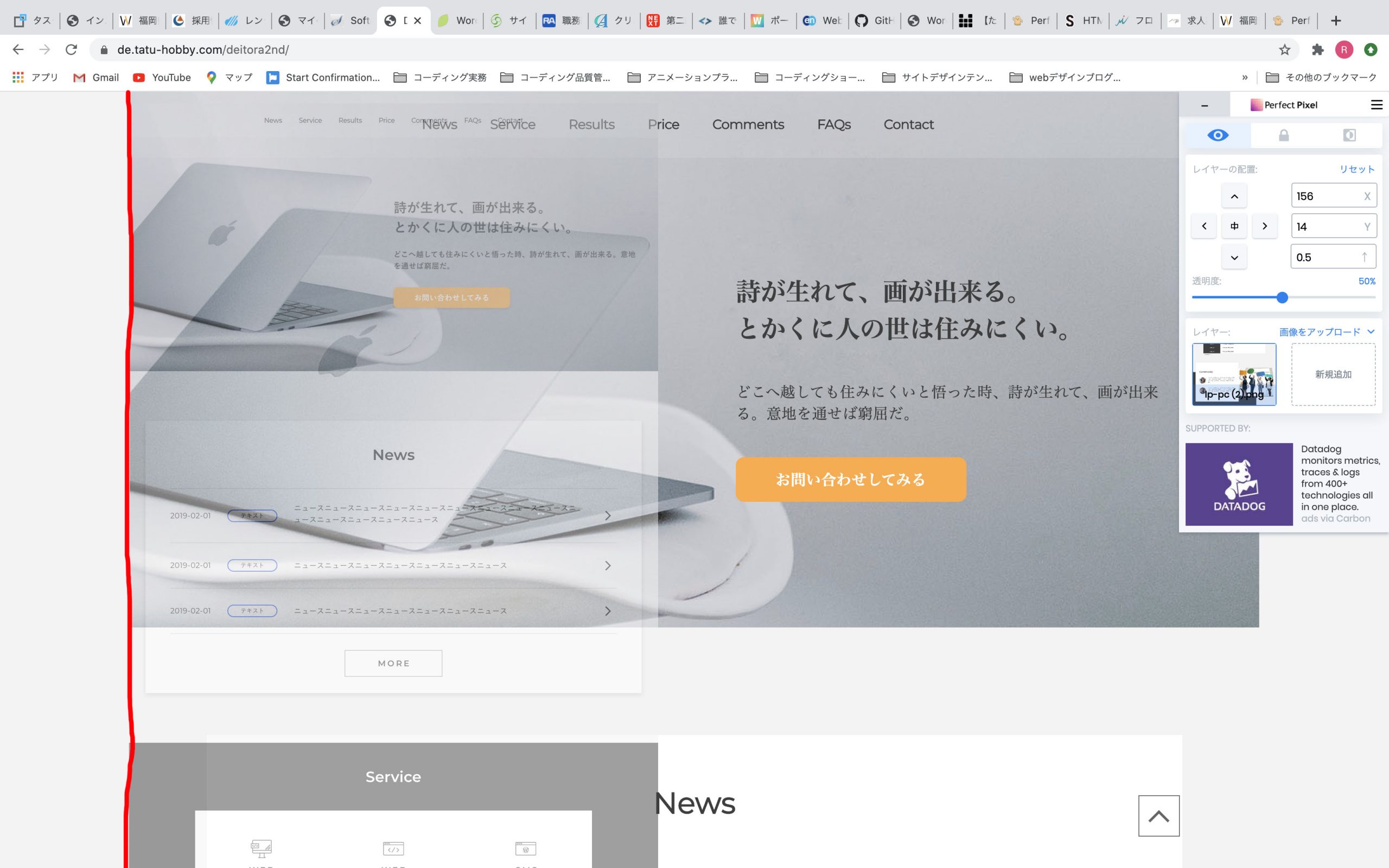Open the Chrome extensions puzzle icon
The width and height of the screenshot is (1389, 868).
click(x=1318, y=50)
